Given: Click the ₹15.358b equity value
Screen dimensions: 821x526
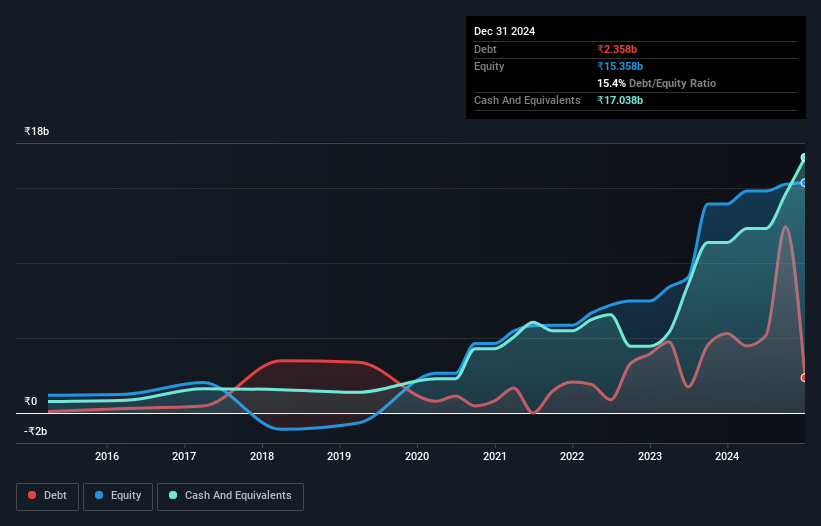Looking at the screenshot, I should (x=620, y=66).
